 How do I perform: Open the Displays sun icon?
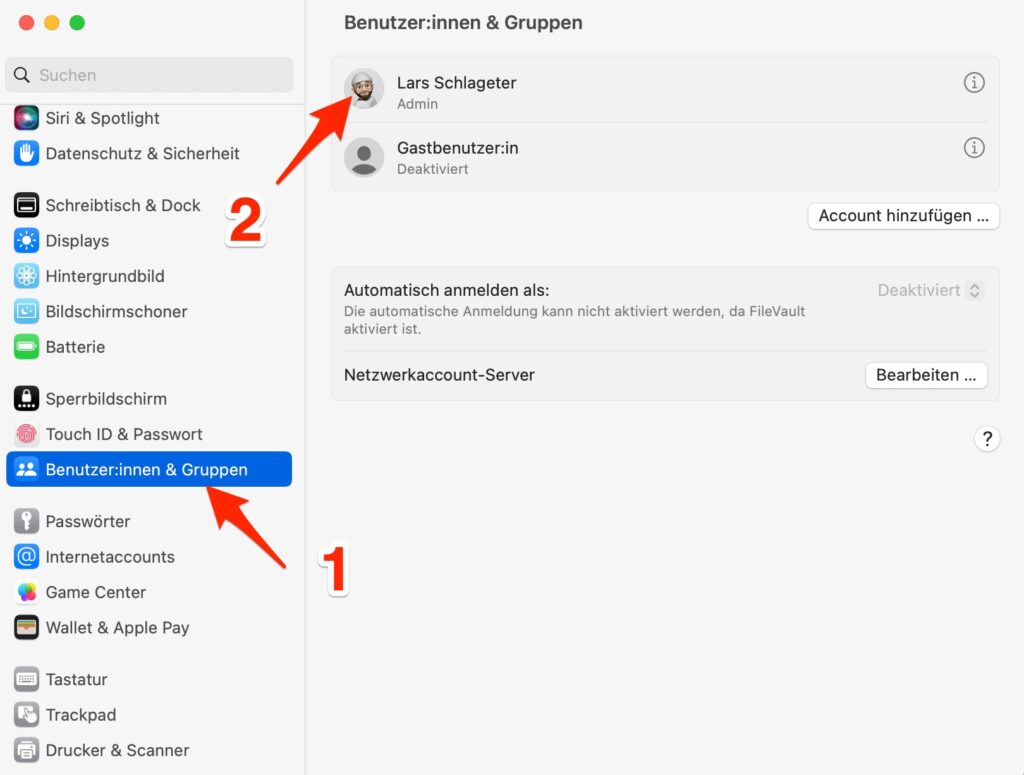point(26,241)
